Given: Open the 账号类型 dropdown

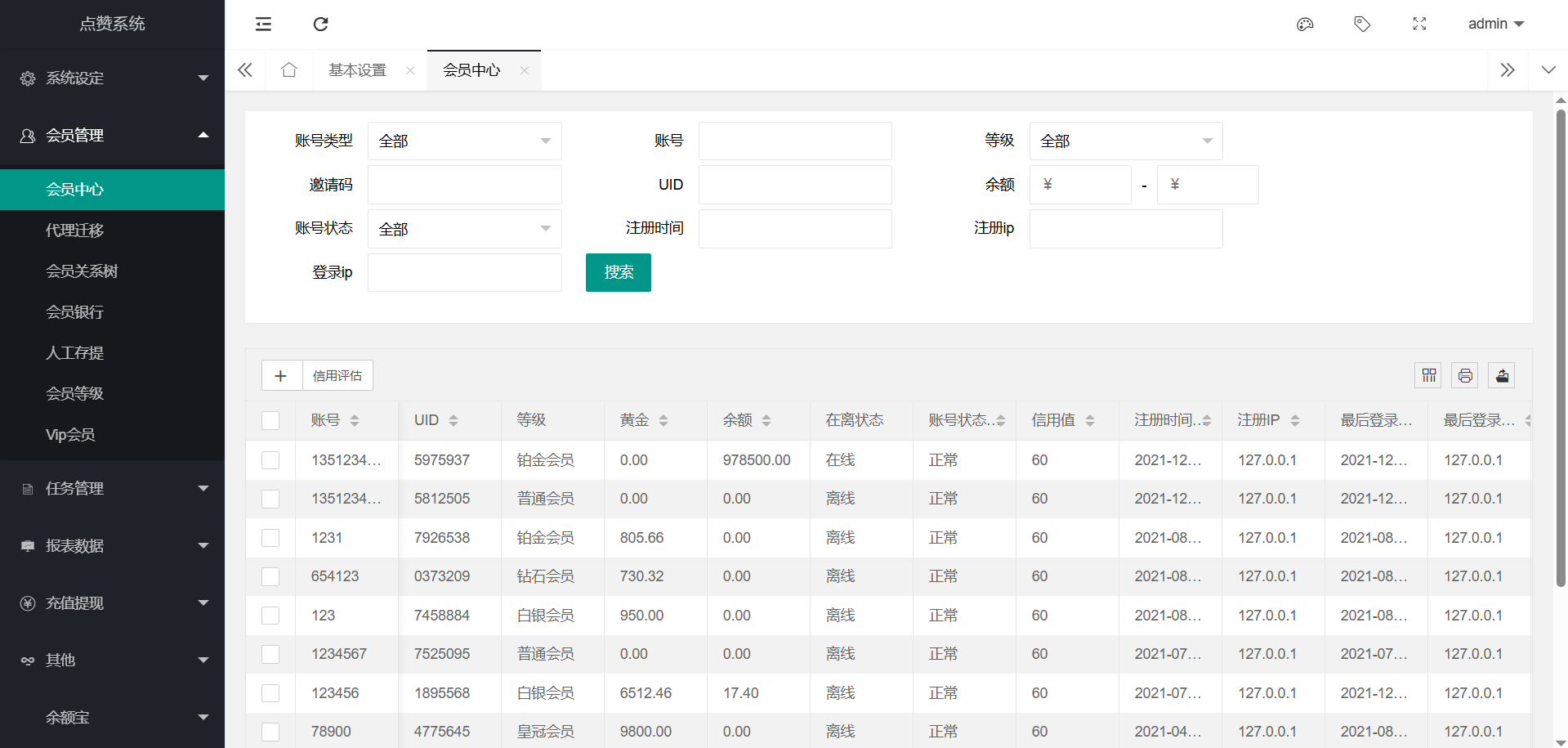Looking at the screenshot, I should [x=464, y=141].
